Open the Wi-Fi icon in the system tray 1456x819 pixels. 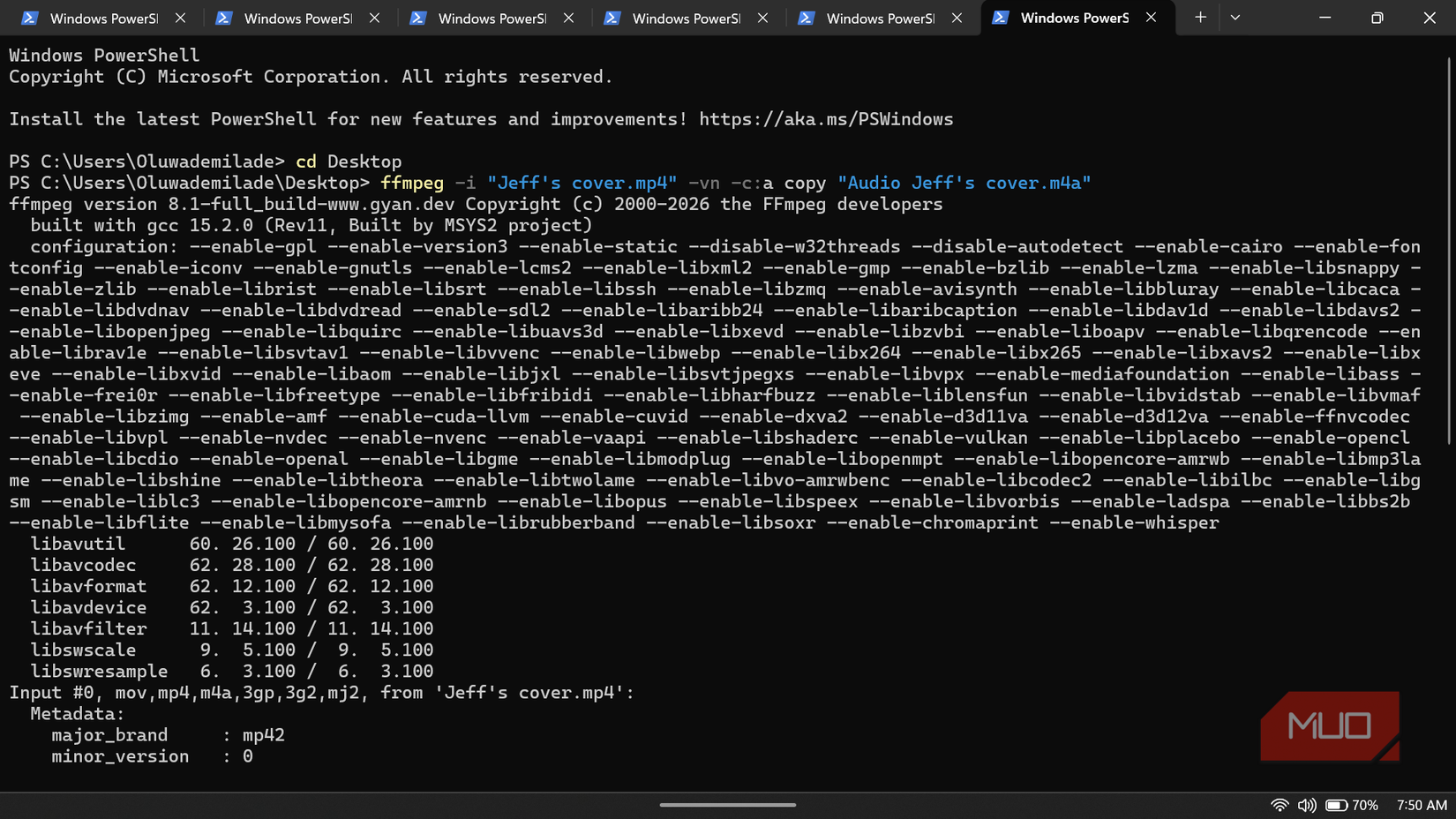(1280, 804)
